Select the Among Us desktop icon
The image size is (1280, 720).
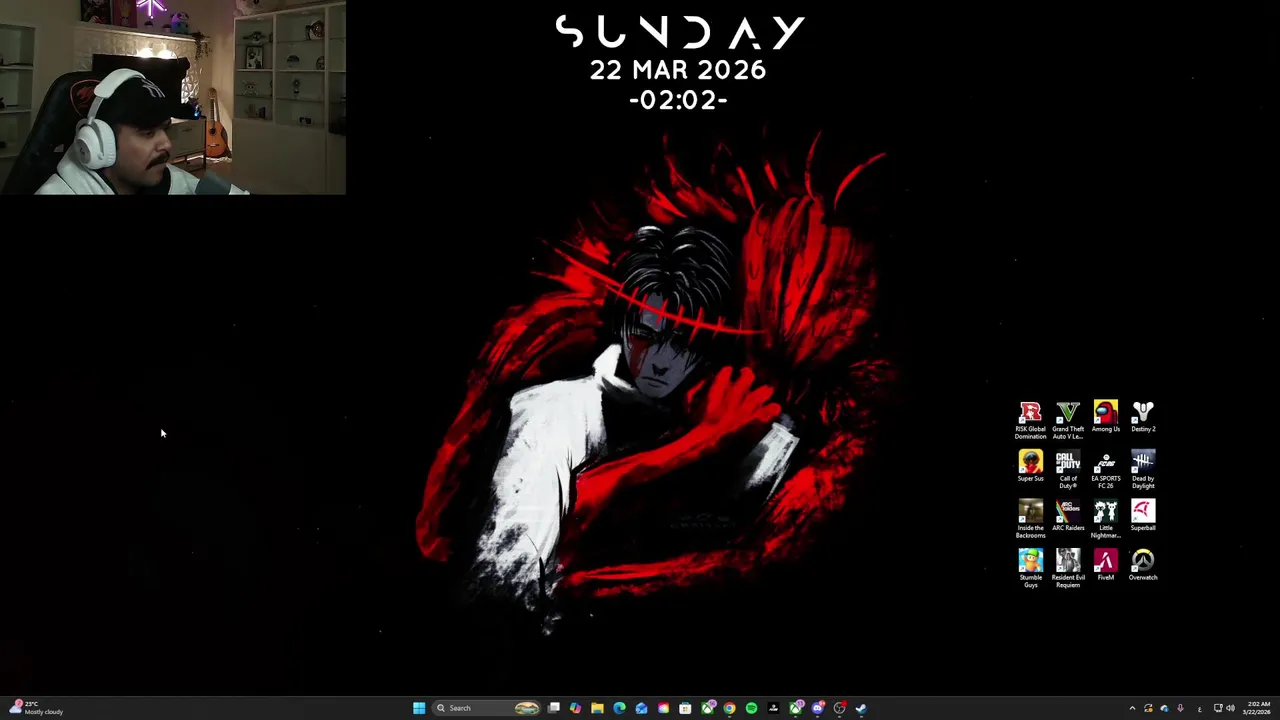coord(1105,417)
